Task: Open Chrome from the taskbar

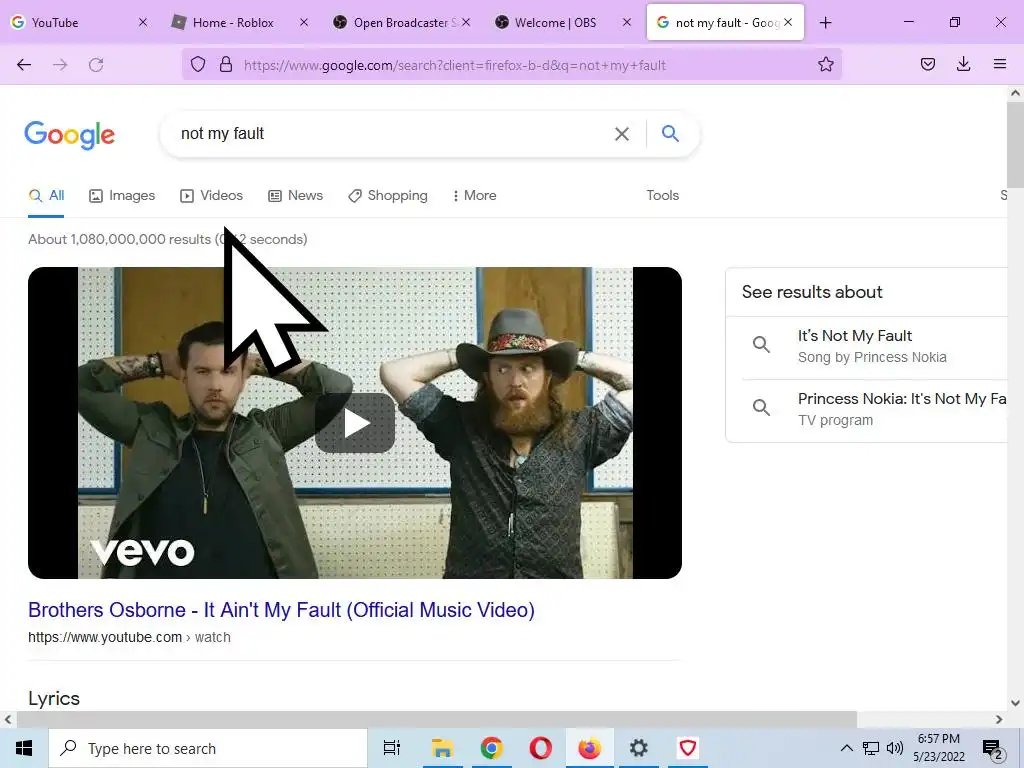Action: point(491,748)
